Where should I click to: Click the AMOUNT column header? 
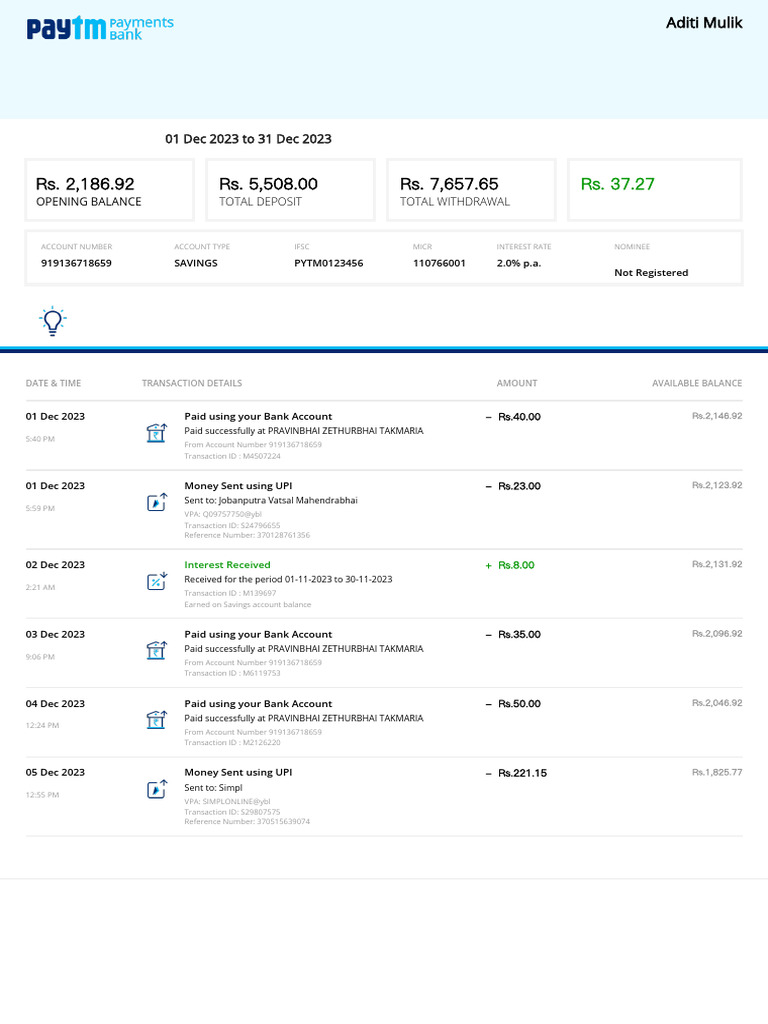pyautogui.click(x=517, y=383)
